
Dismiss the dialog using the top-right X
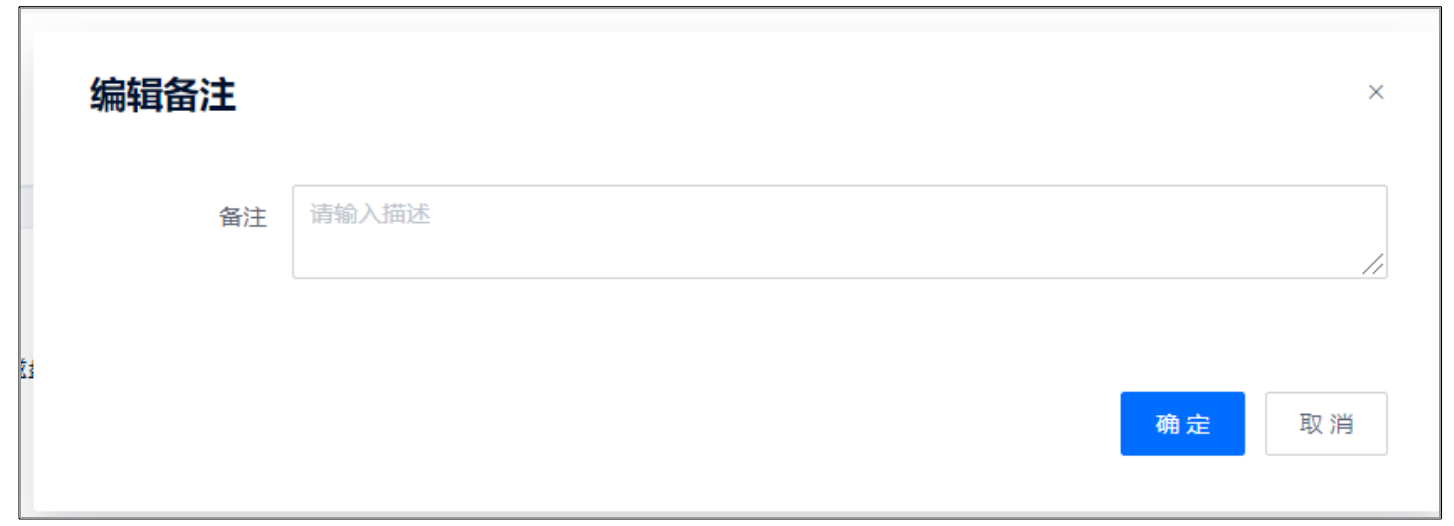pos(1376,92)
